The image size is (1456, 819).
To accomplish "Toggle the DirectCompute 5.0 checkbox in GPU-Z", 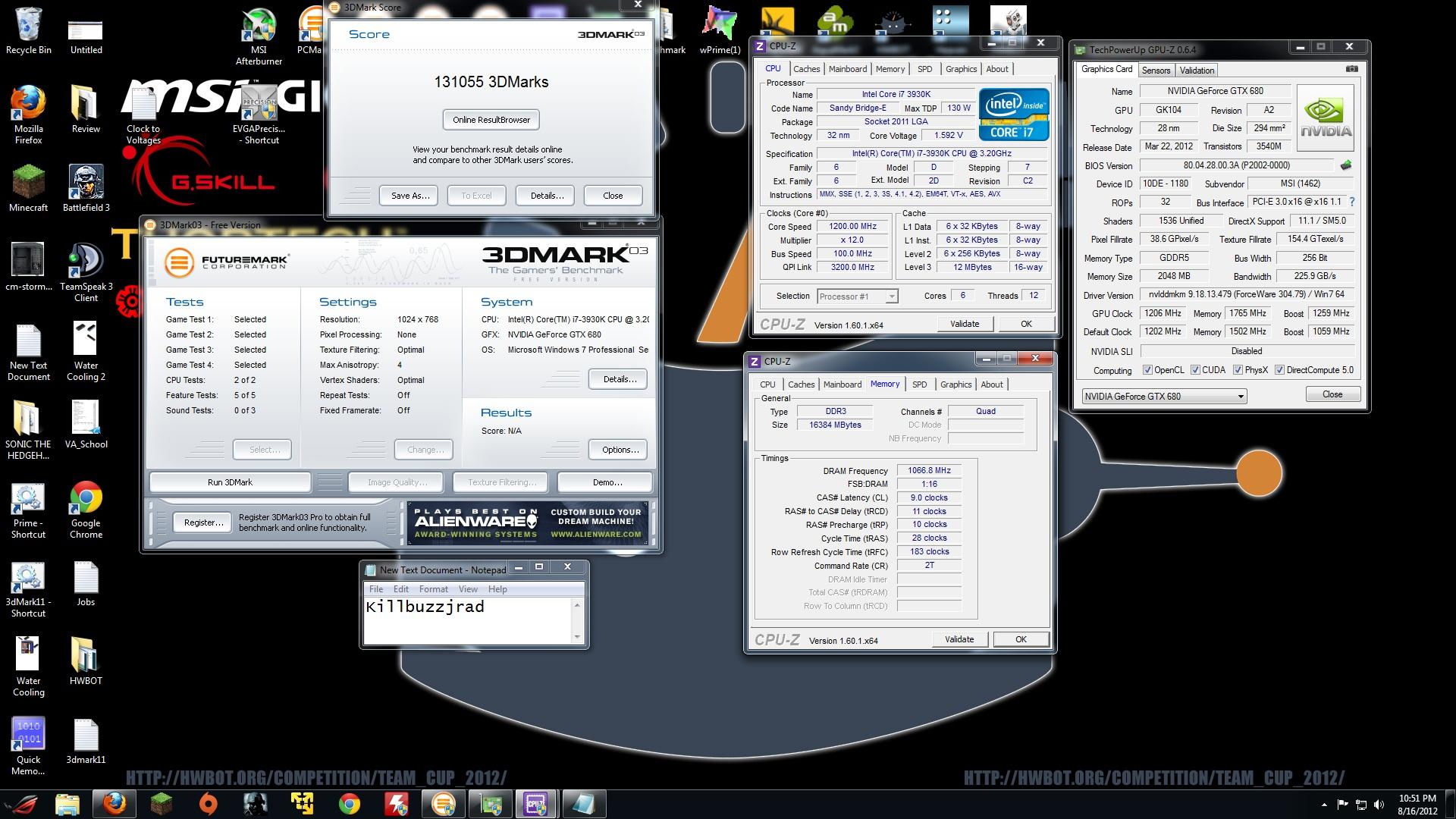I will click(x=1279, y=370).
